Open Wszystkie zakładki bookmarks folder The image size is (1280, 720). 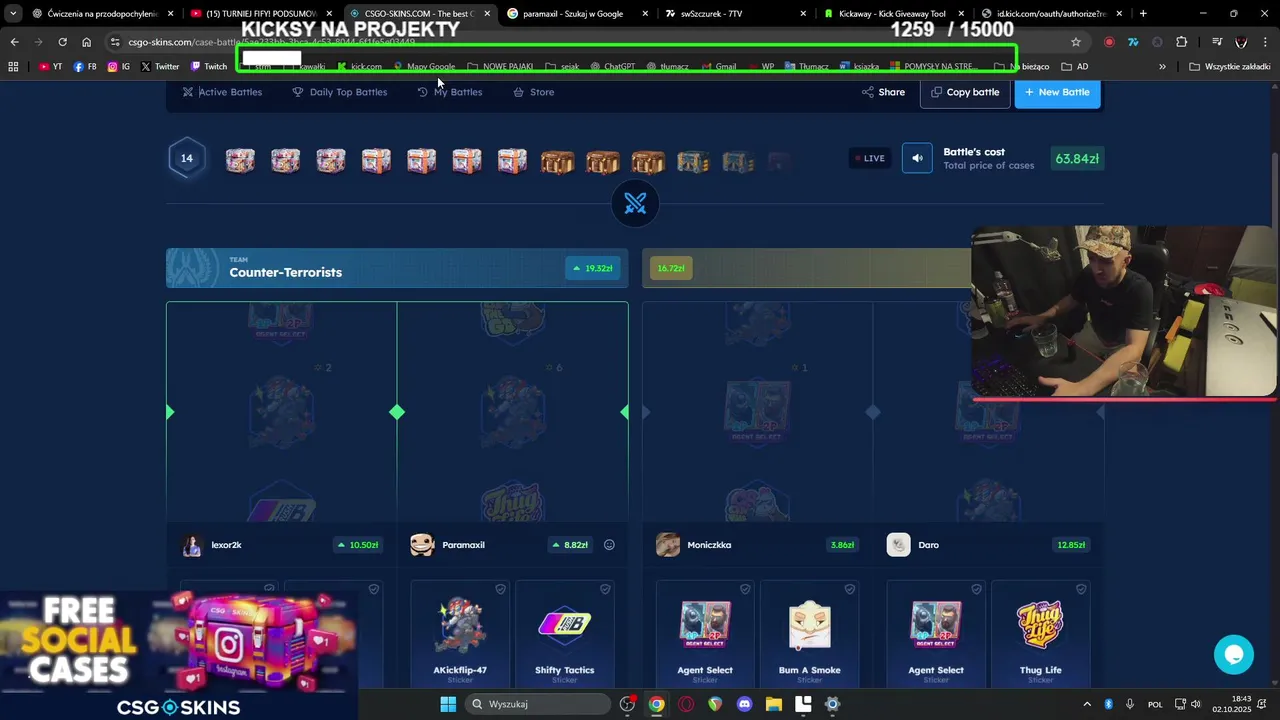1230,67
